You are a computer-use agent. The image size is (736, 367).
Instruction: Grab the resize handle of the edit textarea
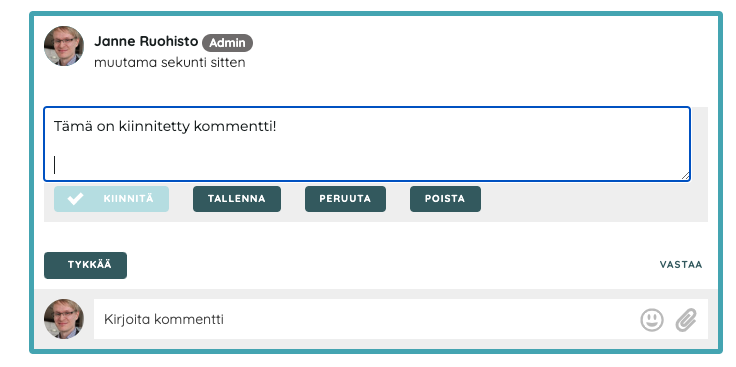point(685,176)
